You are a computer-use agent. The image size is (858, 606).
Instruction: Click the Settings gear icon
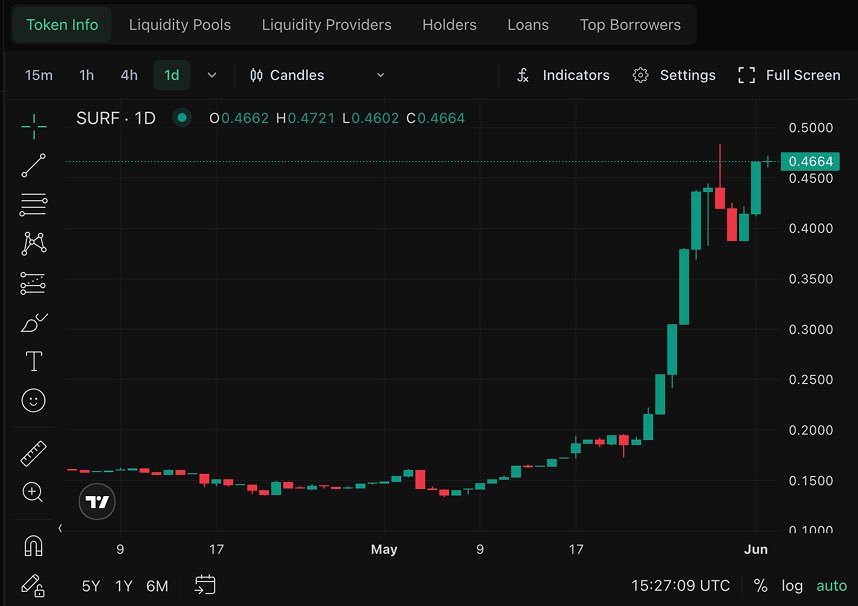640,75
